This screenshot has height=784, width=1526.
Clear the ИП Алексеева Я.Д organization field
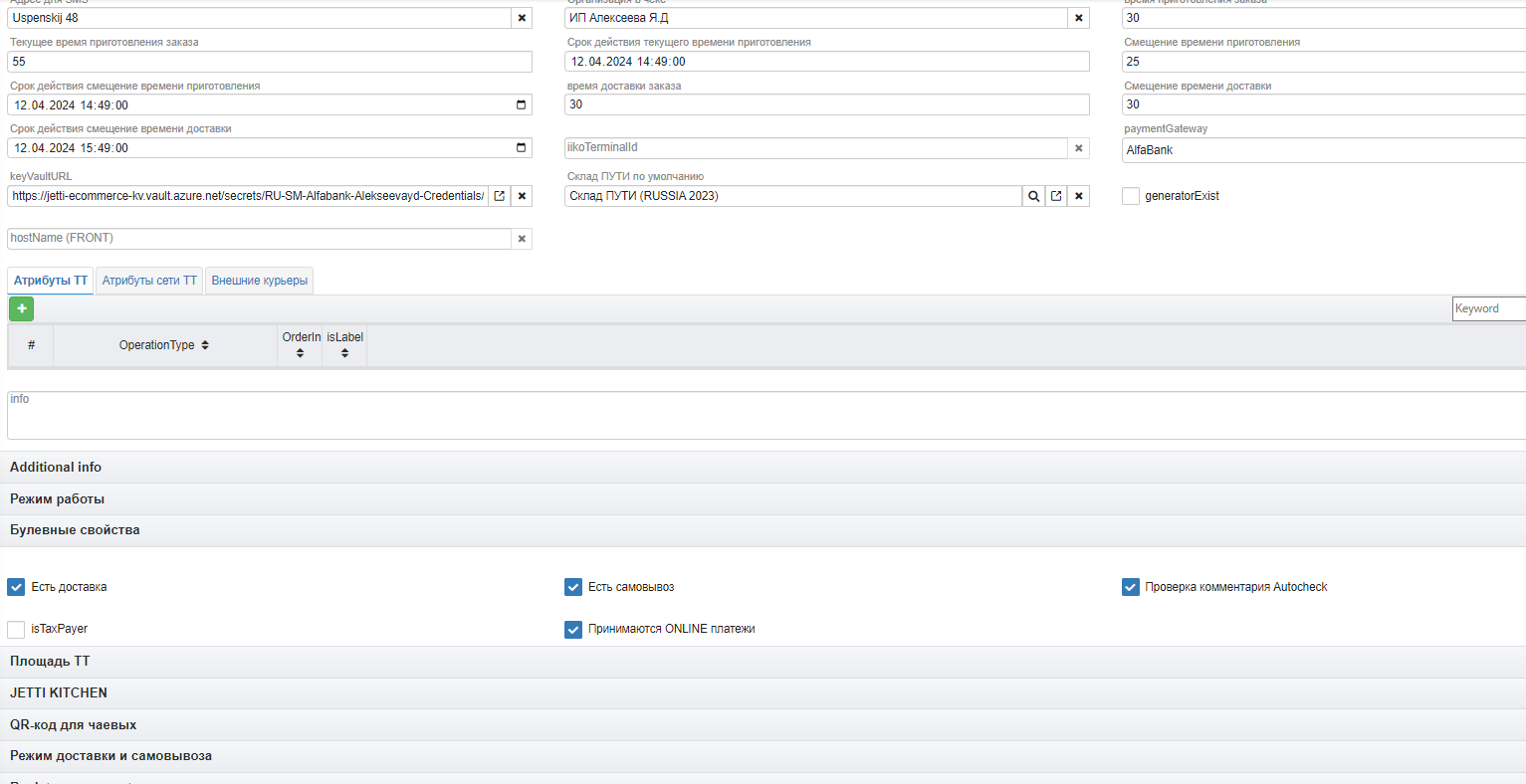(1079, 18)
